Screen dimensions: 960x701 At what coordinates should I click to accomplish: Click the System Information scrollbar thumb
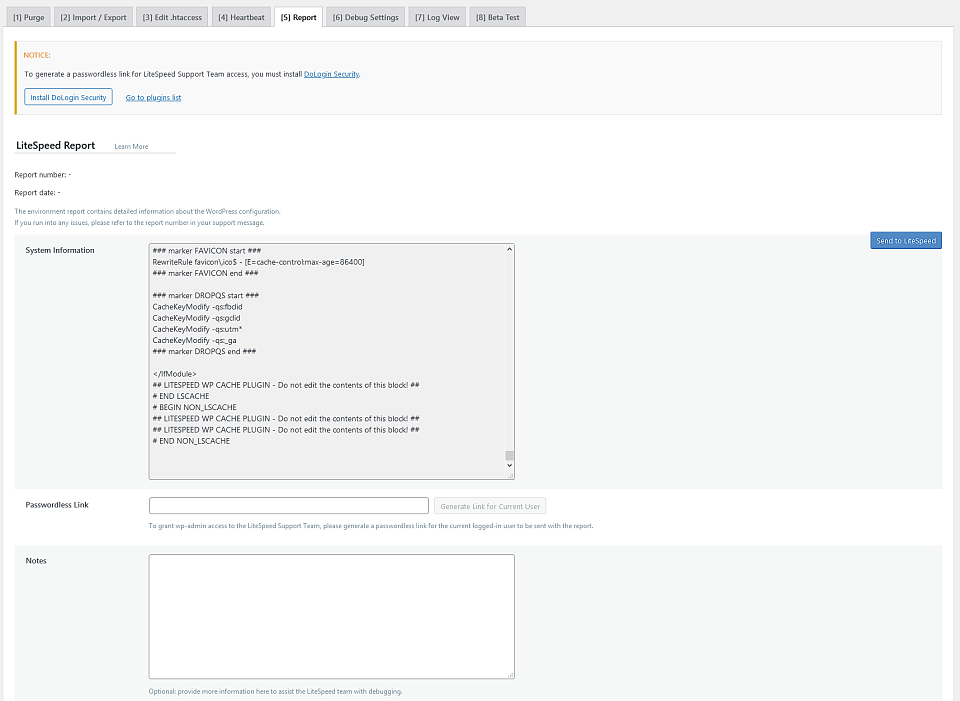tap(509, 455)
